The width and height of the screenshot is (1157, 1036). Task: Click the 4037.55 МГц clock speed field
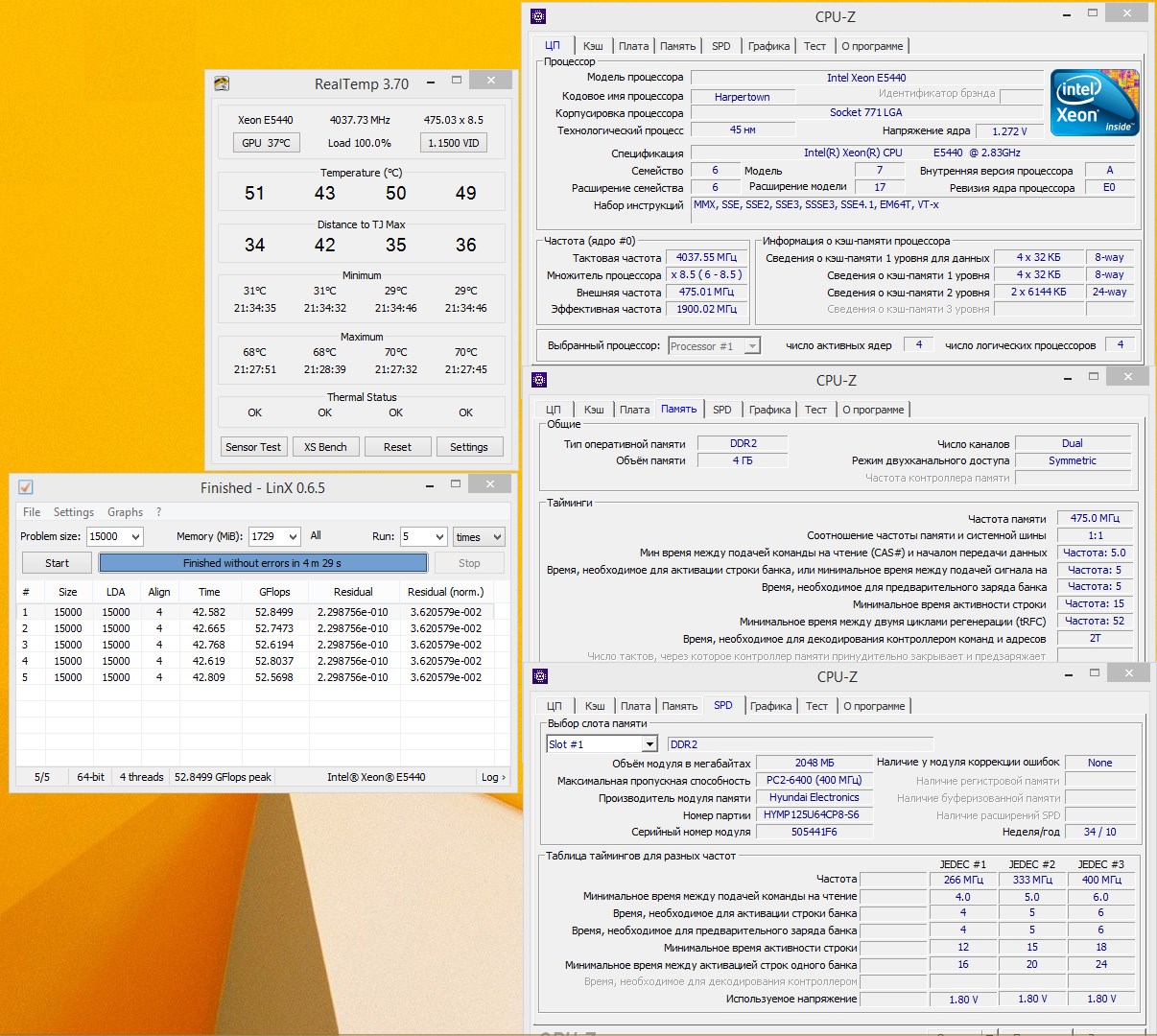tap(706, 257)
